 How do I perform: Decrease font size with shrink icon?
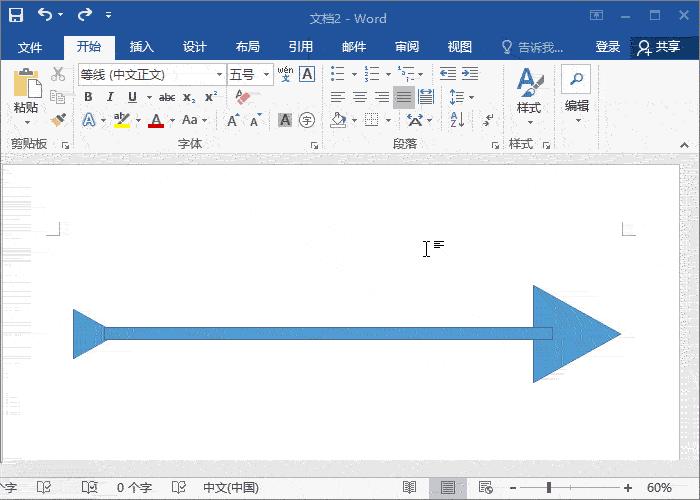coord(255,120)
